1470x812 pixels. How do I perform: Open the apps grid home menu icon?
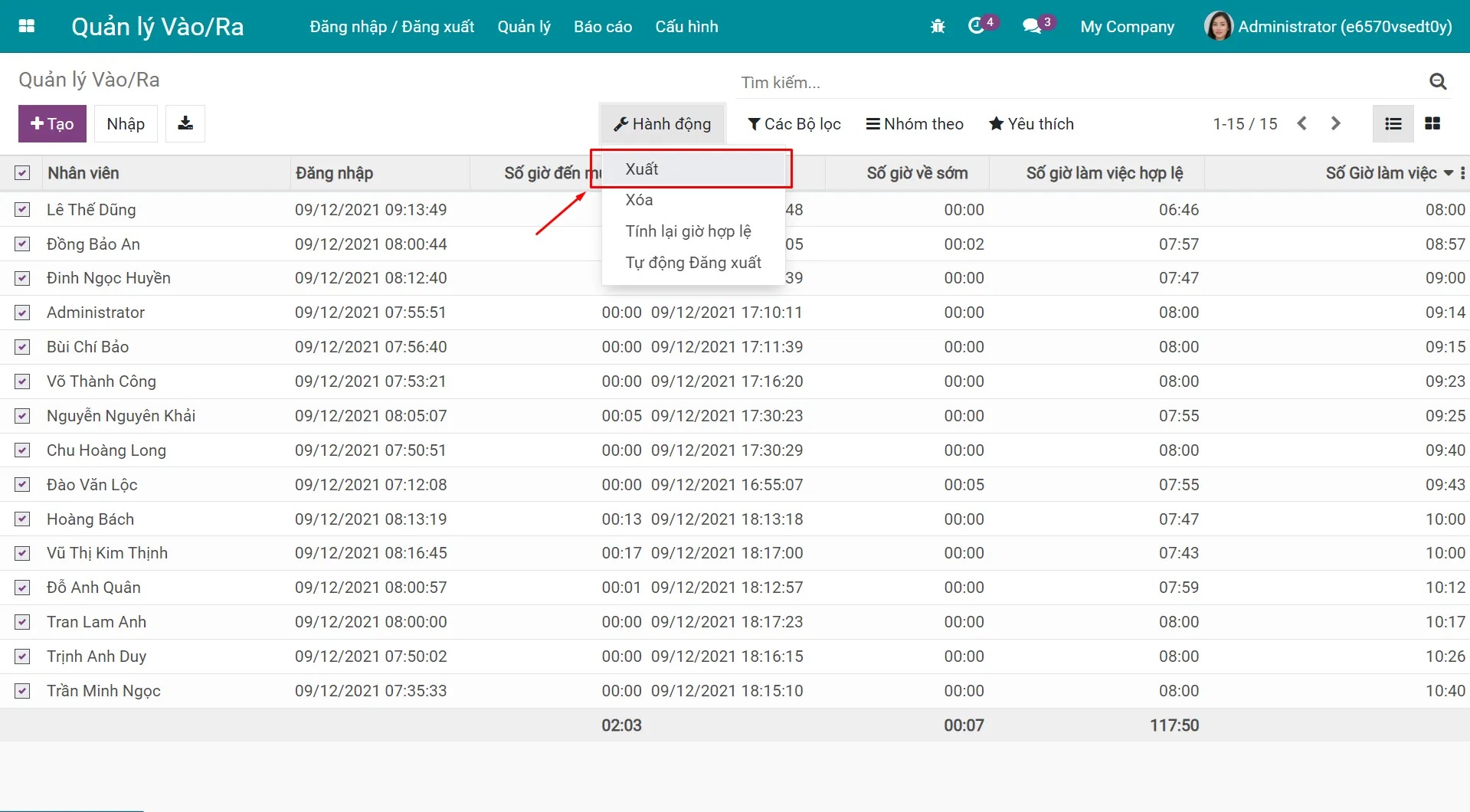tap(27, 26)
